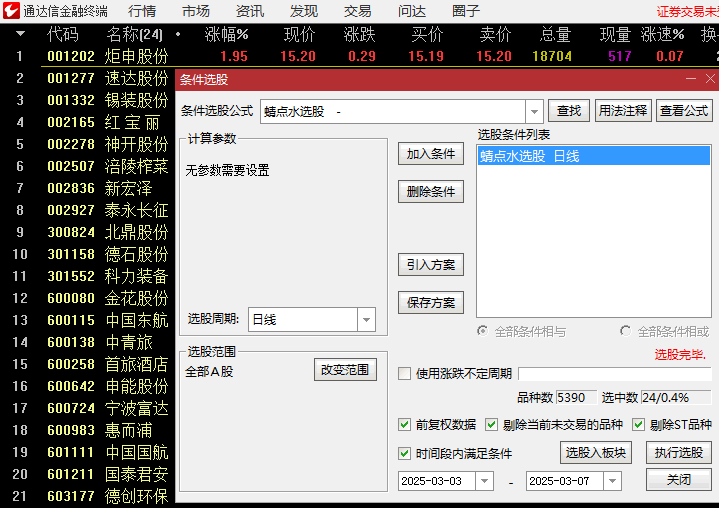Click the 买价 column header
The height and width of the screenshot is (508, 719).
click(427, 34)
